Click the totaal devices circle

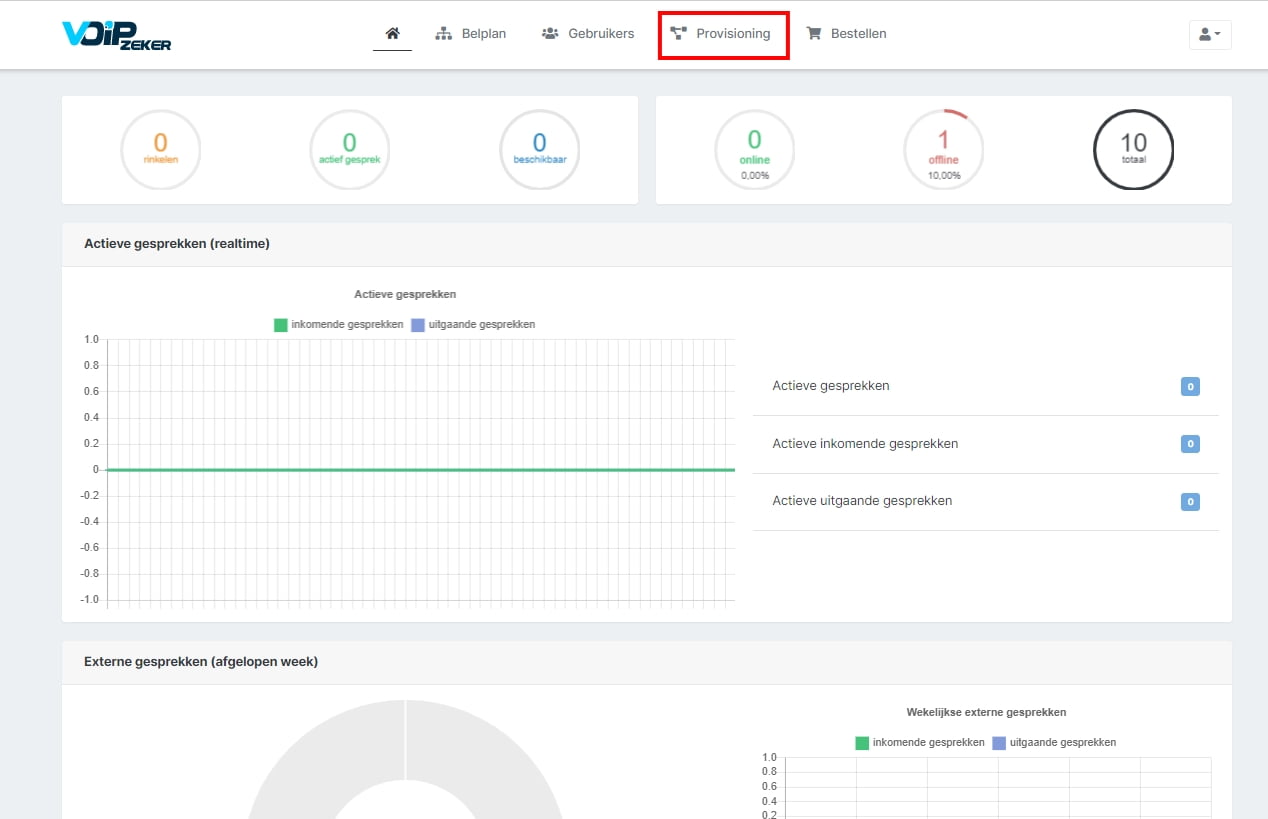[1133, 150]
